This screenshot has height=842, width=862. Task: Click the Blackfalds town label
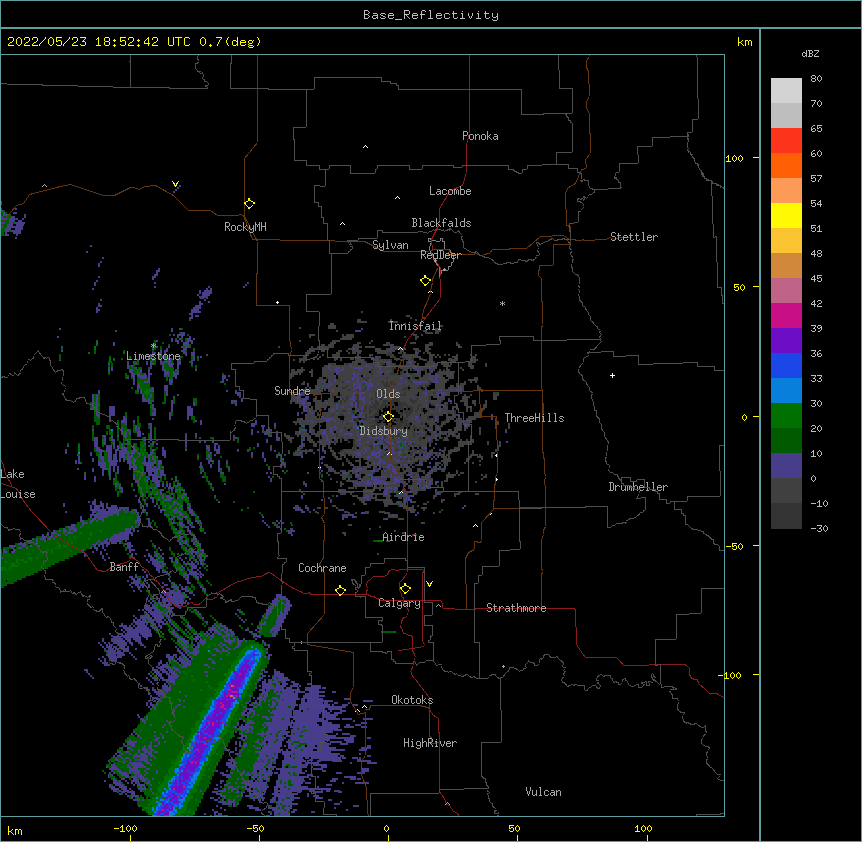441,223
